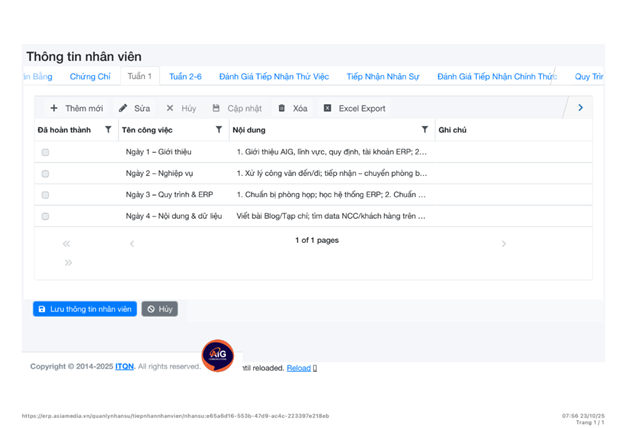The image size is (624, 428).
Task: Open the Đã hoàn thành column filter
Action: tap(108, 130)
